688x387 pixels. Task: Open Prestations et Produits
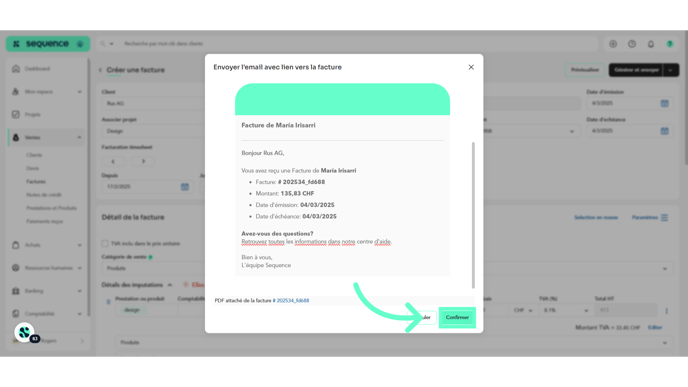click(x=51, y=208)
